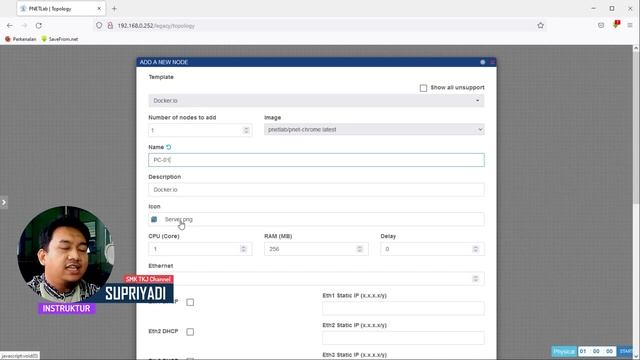
Task: Bookmark this page with the star icon
Action: pos(540,25)
